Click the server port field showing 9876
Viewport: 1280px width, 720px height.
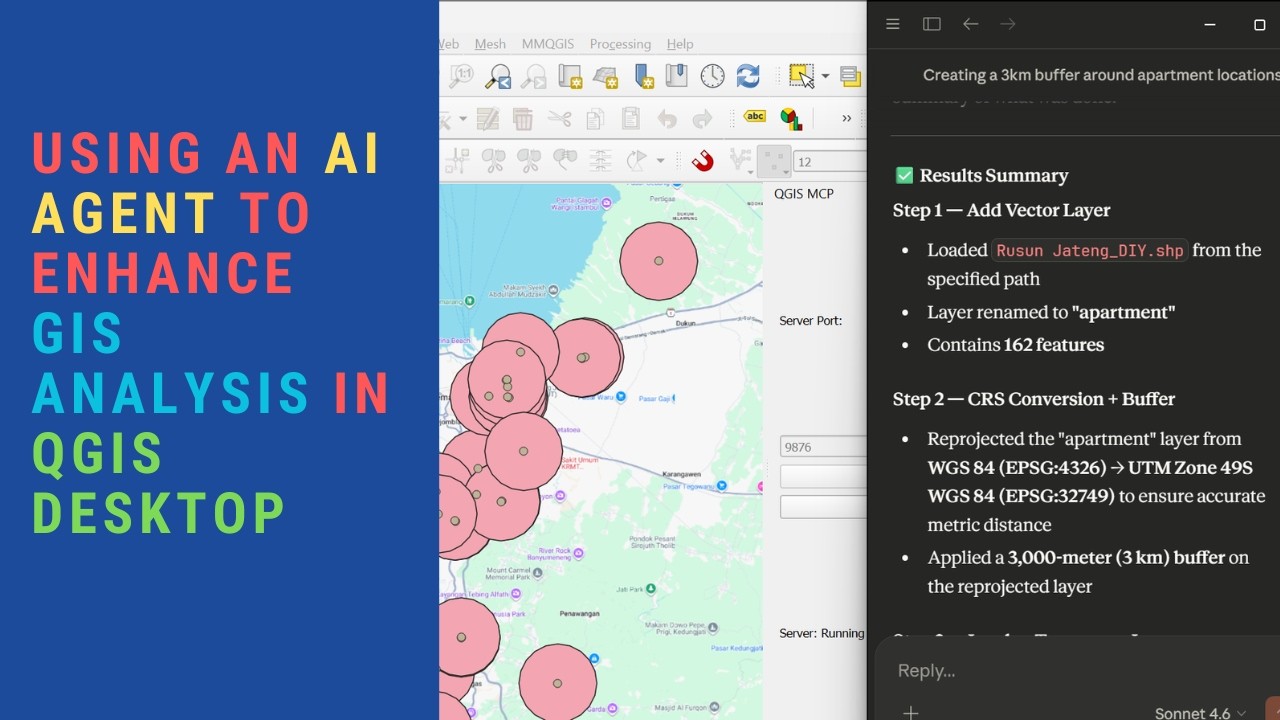tap(823, 446)
